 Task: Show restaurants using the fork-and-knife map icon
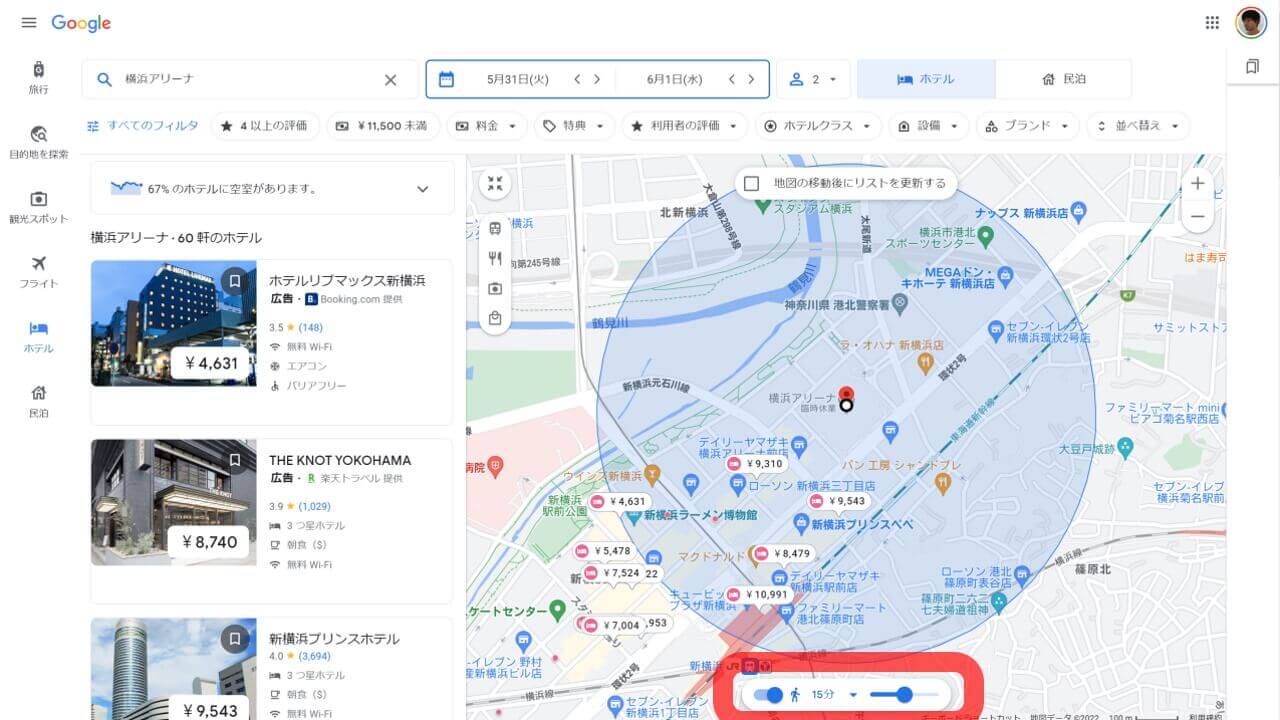(495, 258)
